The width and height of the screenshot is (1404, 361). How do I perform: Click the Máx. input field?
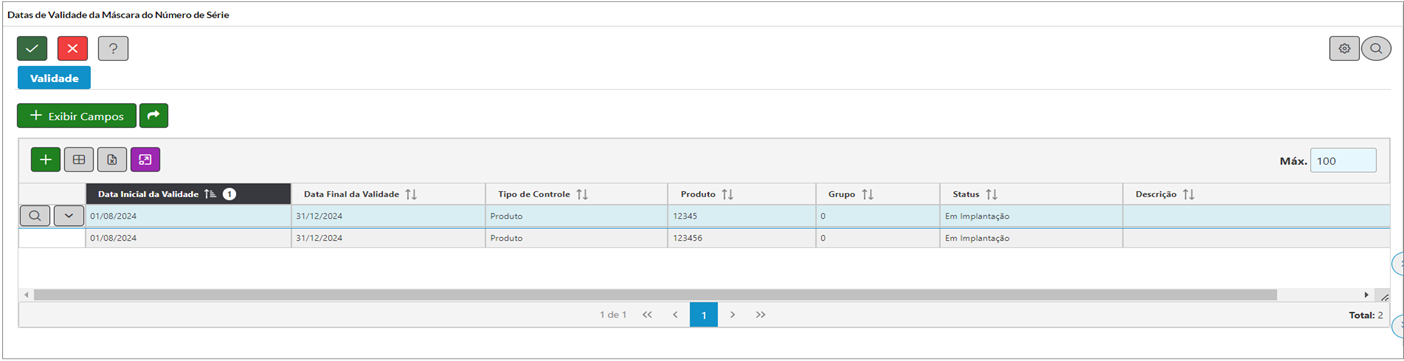(1343, 160)
